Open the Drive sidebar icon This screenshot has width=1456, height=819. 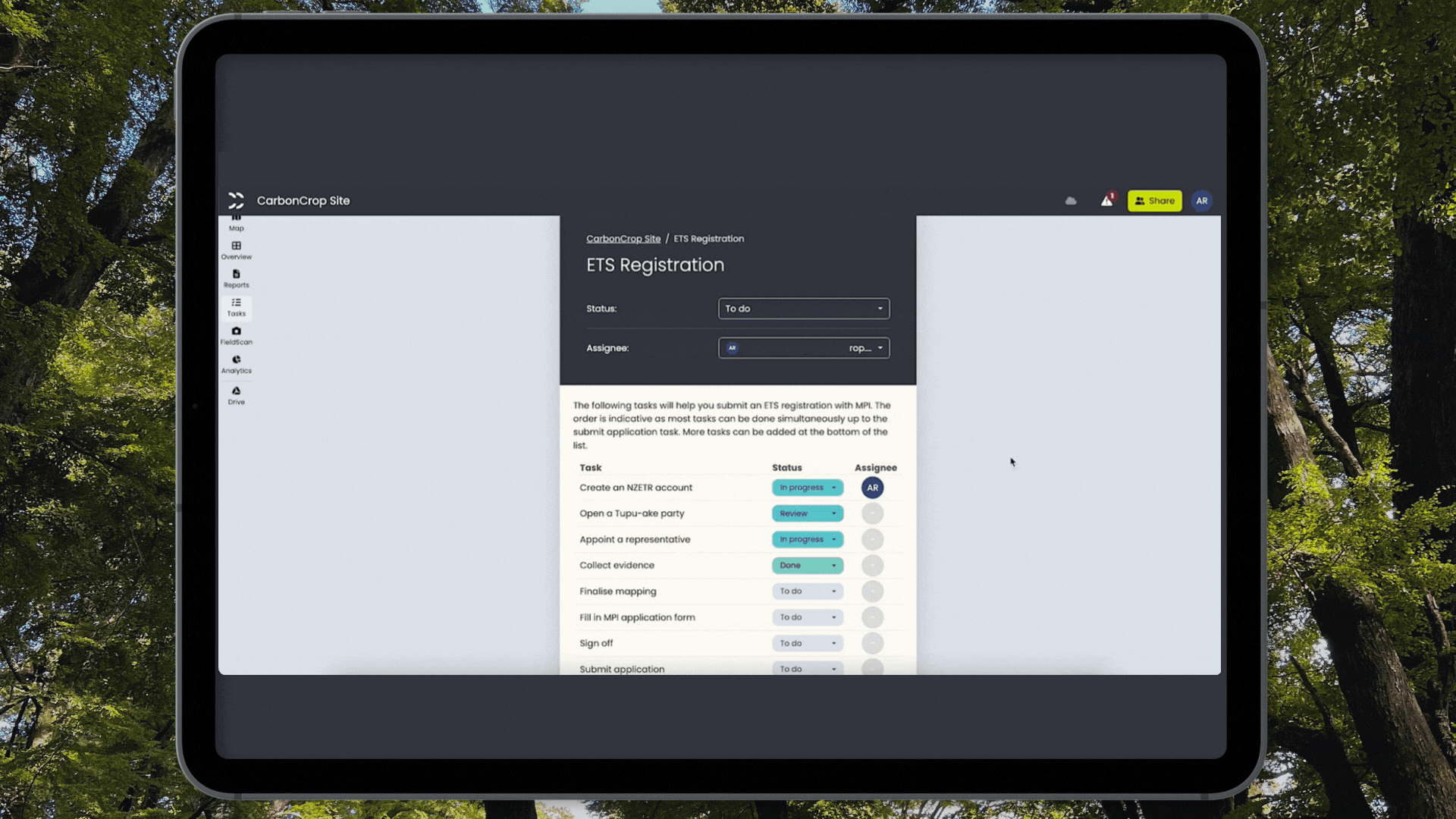point(236,395)
